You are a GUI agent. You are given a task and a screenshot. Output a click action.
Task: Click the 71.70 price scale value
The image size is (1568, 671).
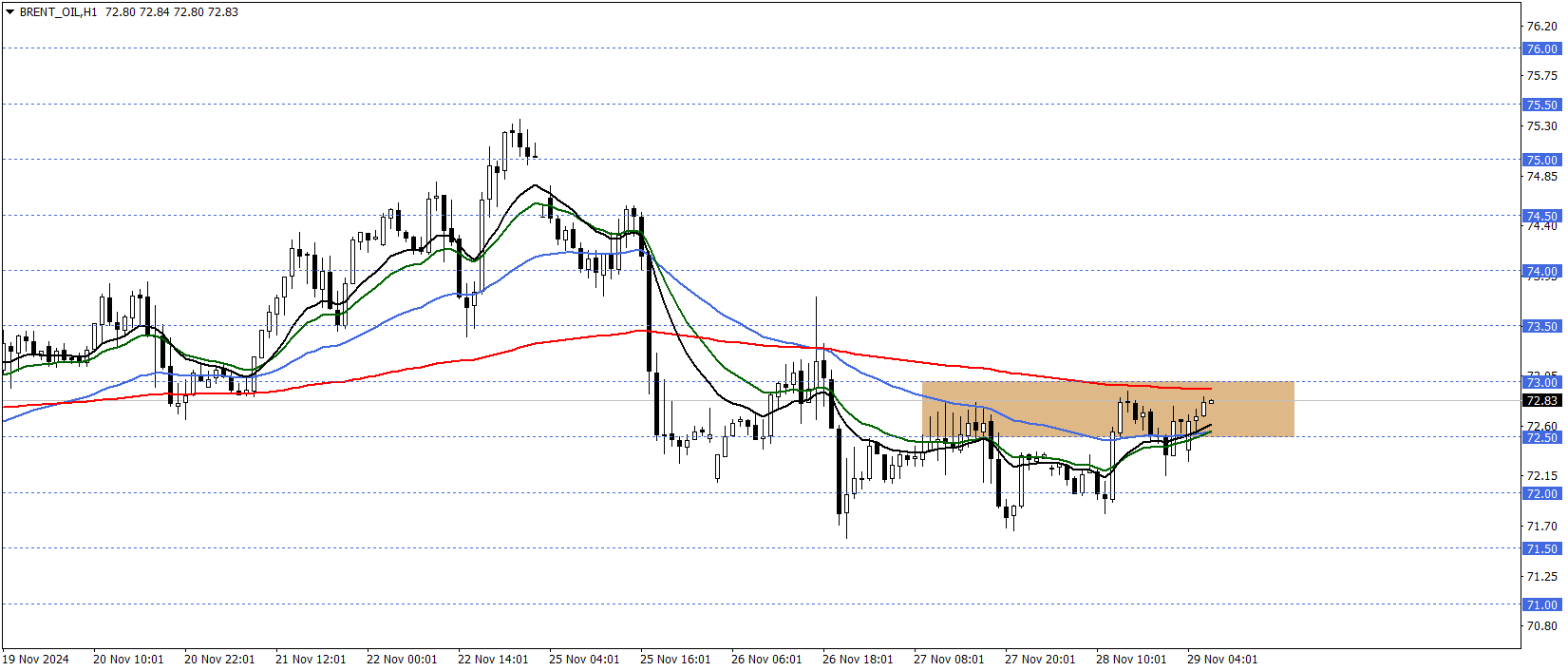coord(1541,526)
